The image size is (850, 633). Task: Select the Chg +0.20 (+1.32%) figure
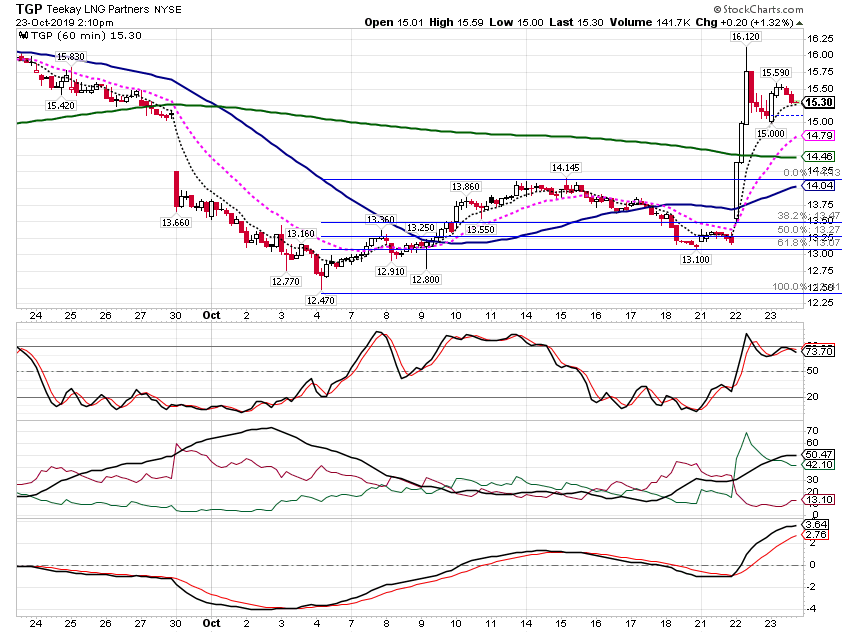pyautogui.click(x=745, y=22)
